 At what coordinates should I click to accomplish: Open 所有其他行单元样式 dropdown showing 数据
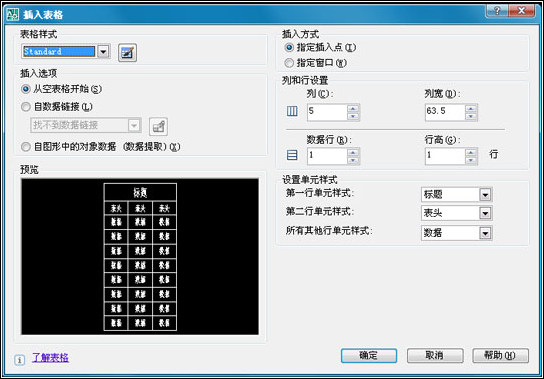(x=485, y=233)
